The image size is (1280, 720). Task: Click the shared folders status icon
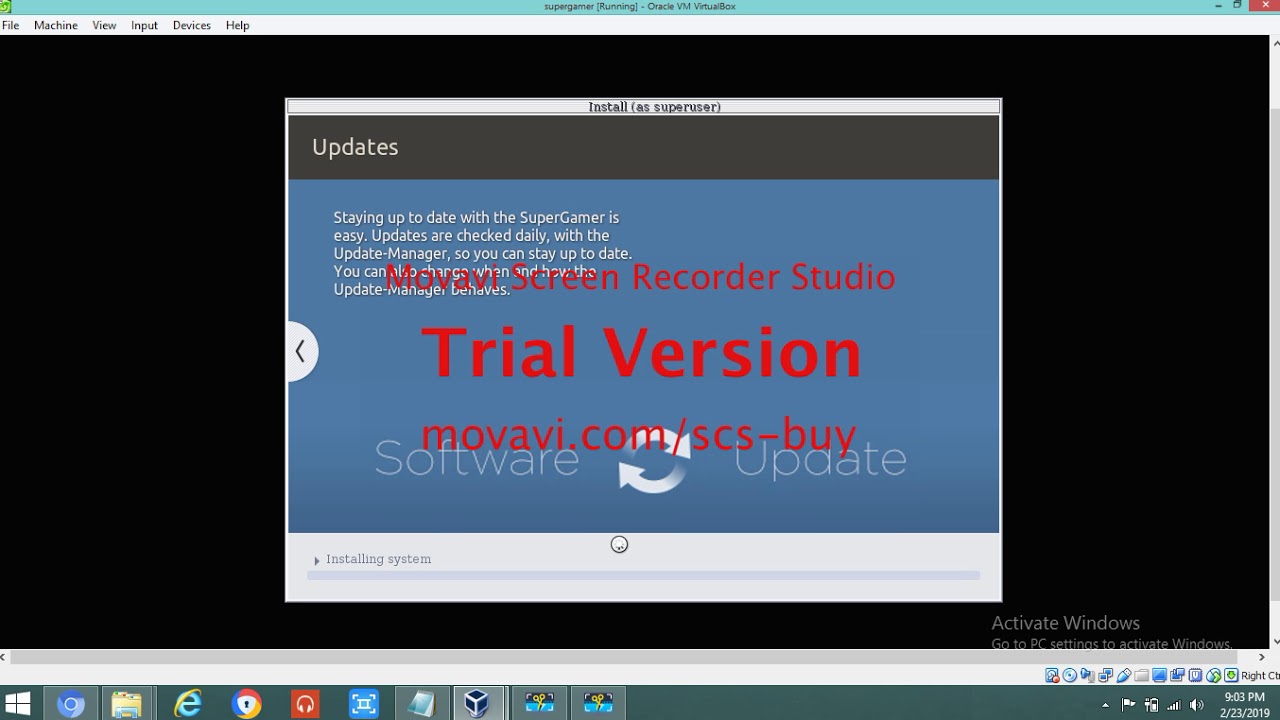(1141, 675)
